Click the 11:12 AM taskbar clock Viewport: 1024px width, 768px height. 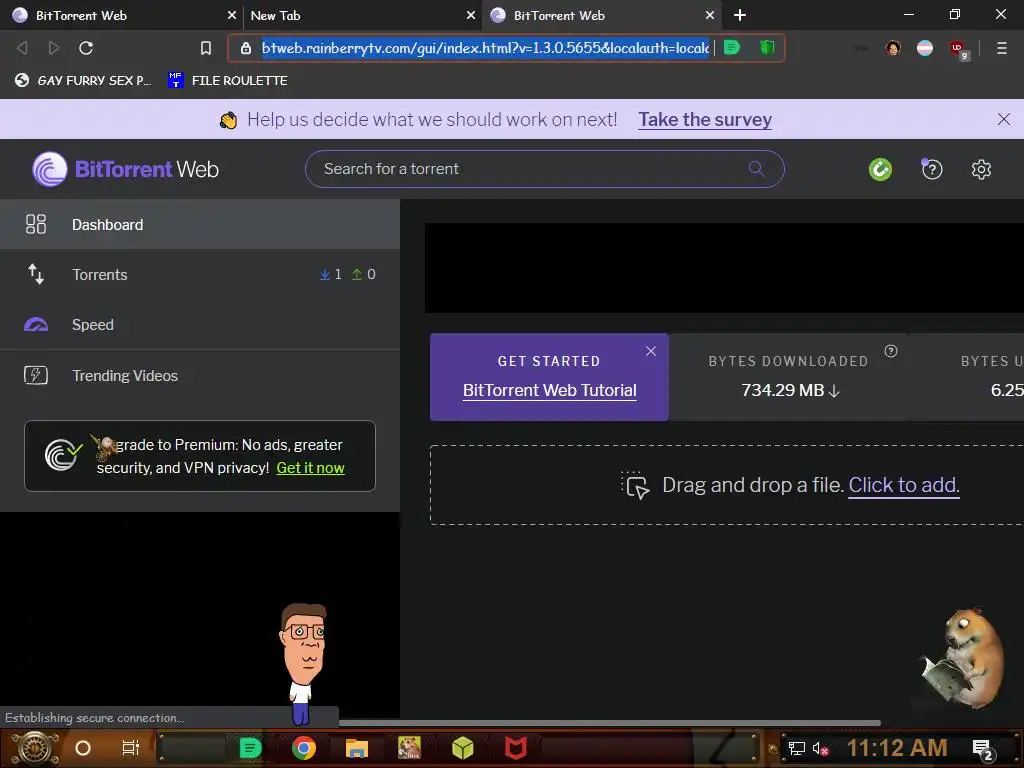click(x=897, y=748)
